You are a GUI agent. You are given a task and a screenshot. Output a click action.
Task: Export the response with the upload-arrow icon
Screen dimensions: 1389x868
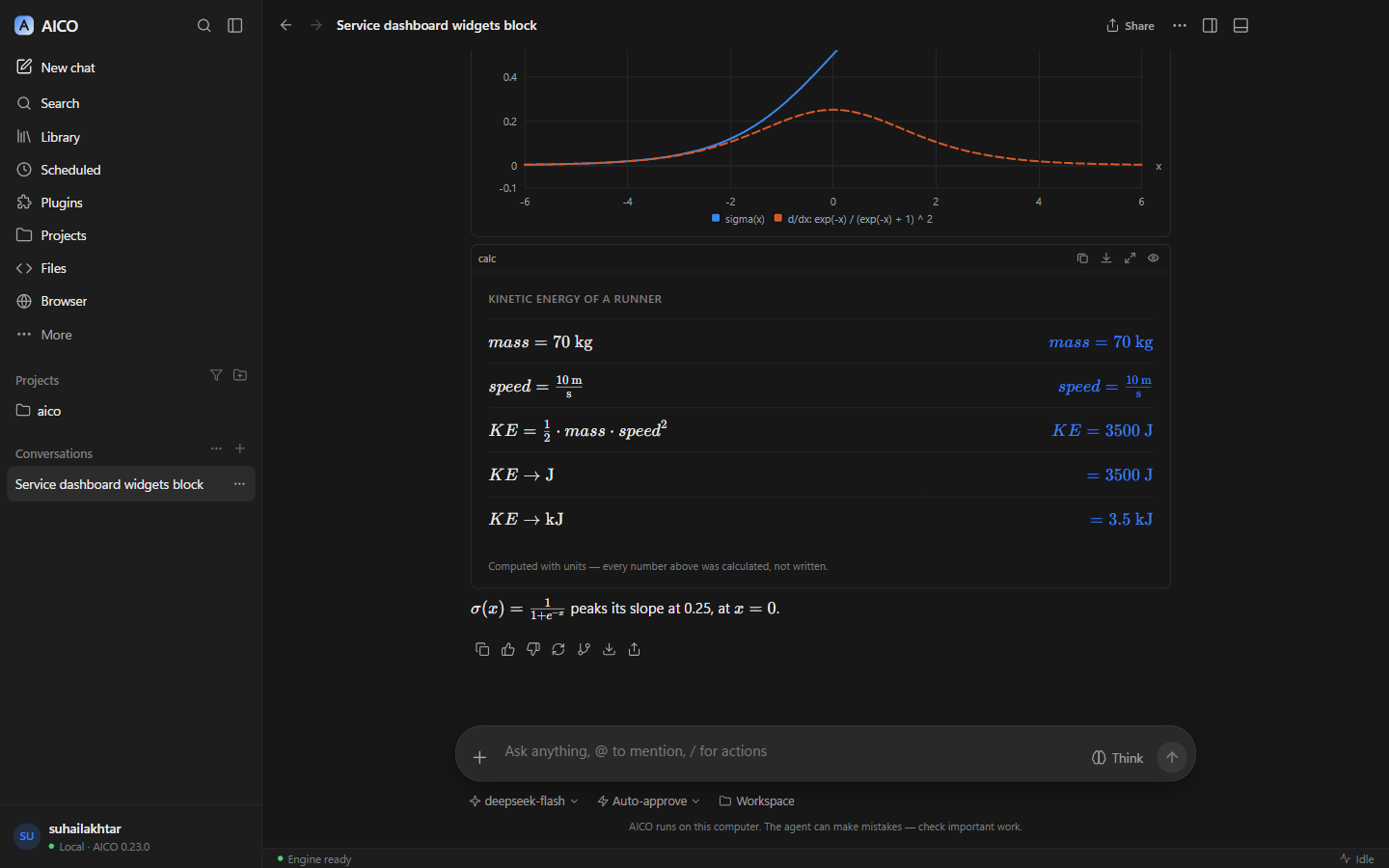coord(634,649)
